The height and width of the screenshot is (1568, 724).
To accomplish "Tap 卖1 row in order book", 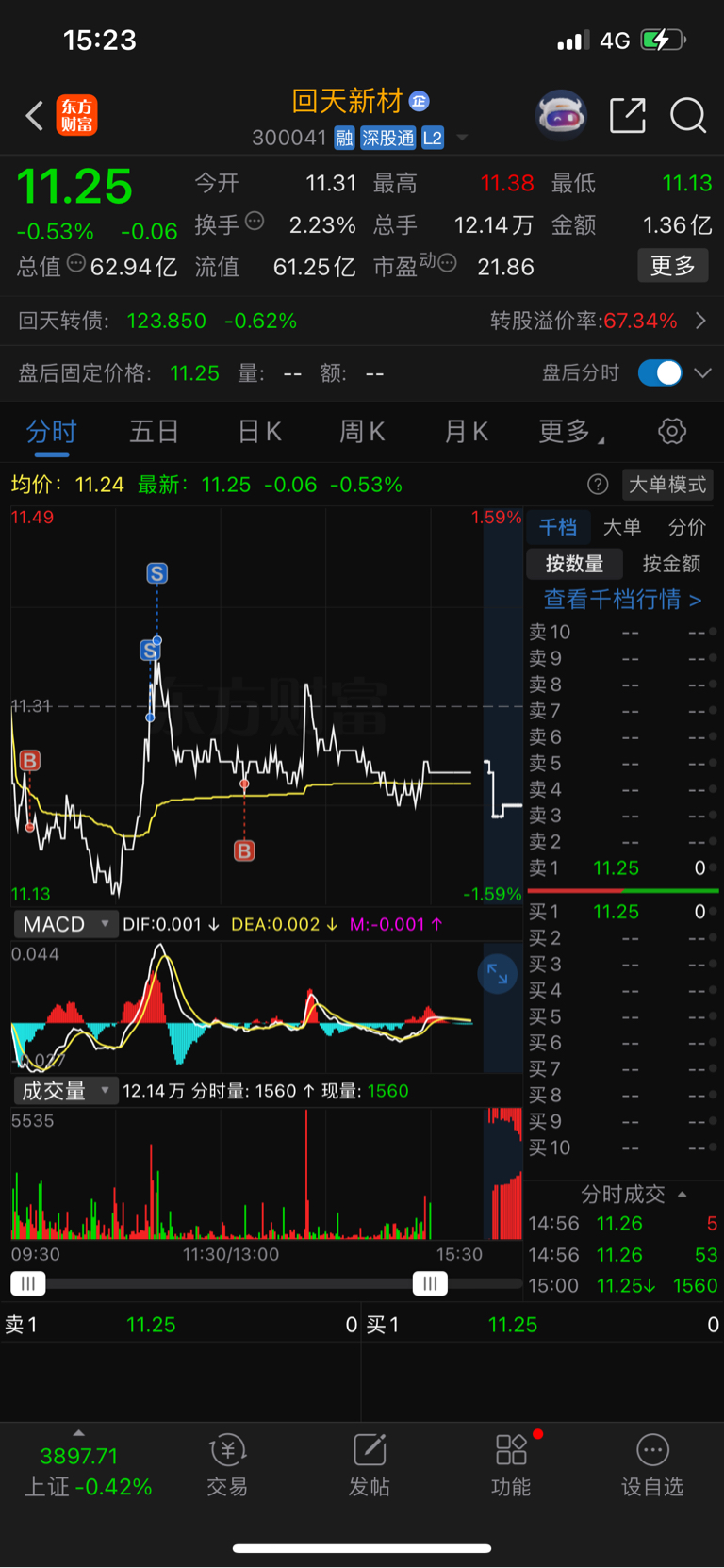I will tap(622, 868).
